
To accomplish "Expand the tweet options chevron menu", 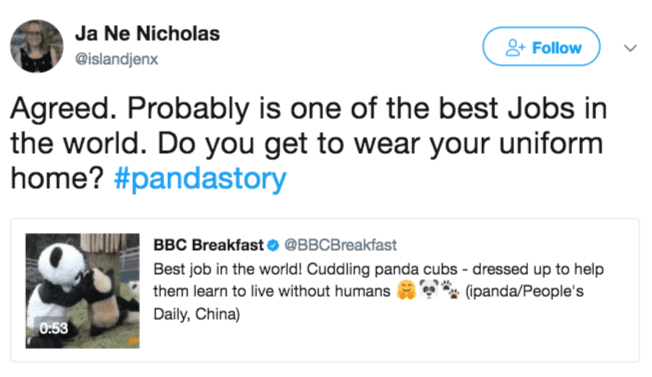I will click(630, 48).
